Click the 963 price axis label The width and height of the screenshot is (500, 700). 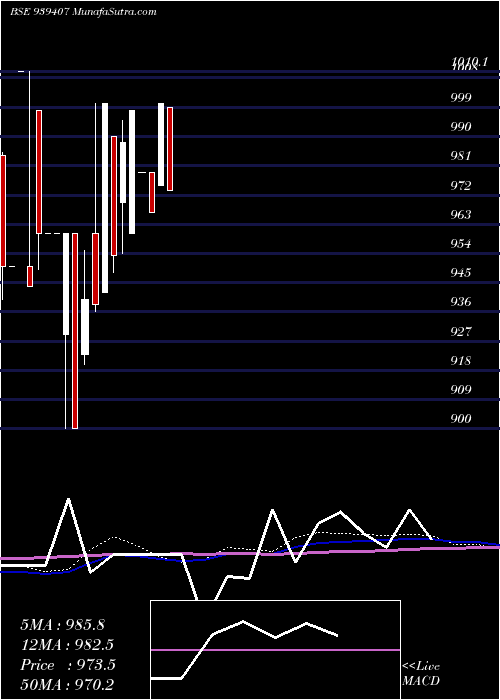(461, 215)
